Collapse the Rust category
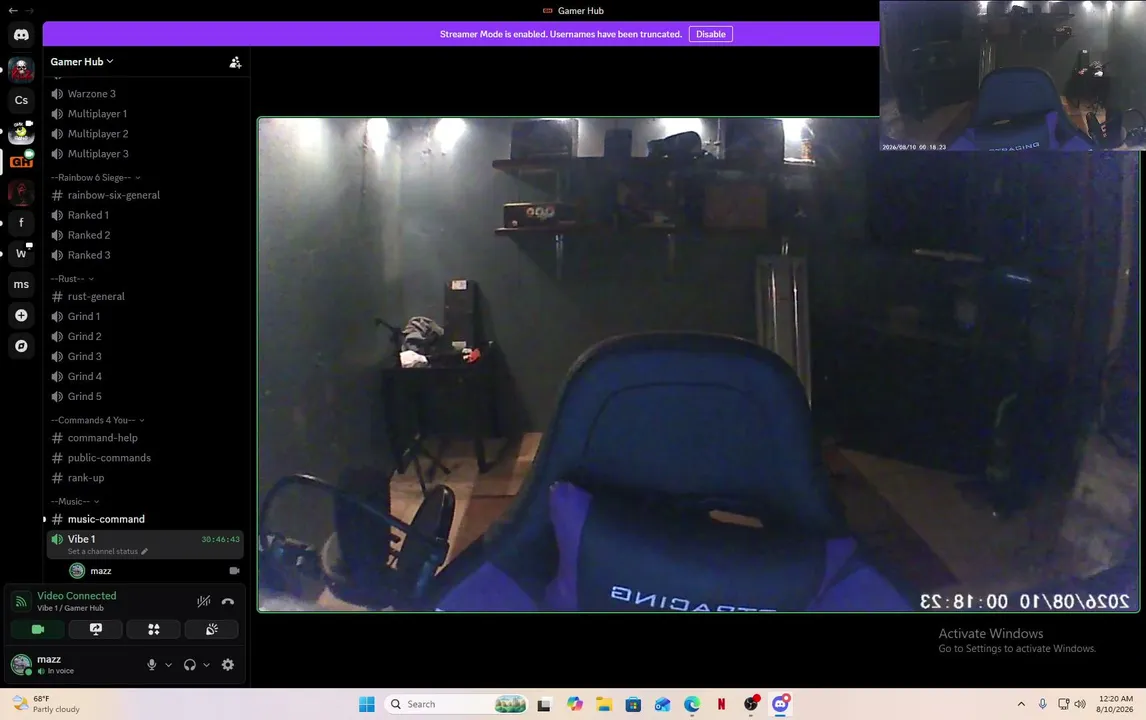The height and width of the screenshot is (720, 1146). tap(72, 278)
